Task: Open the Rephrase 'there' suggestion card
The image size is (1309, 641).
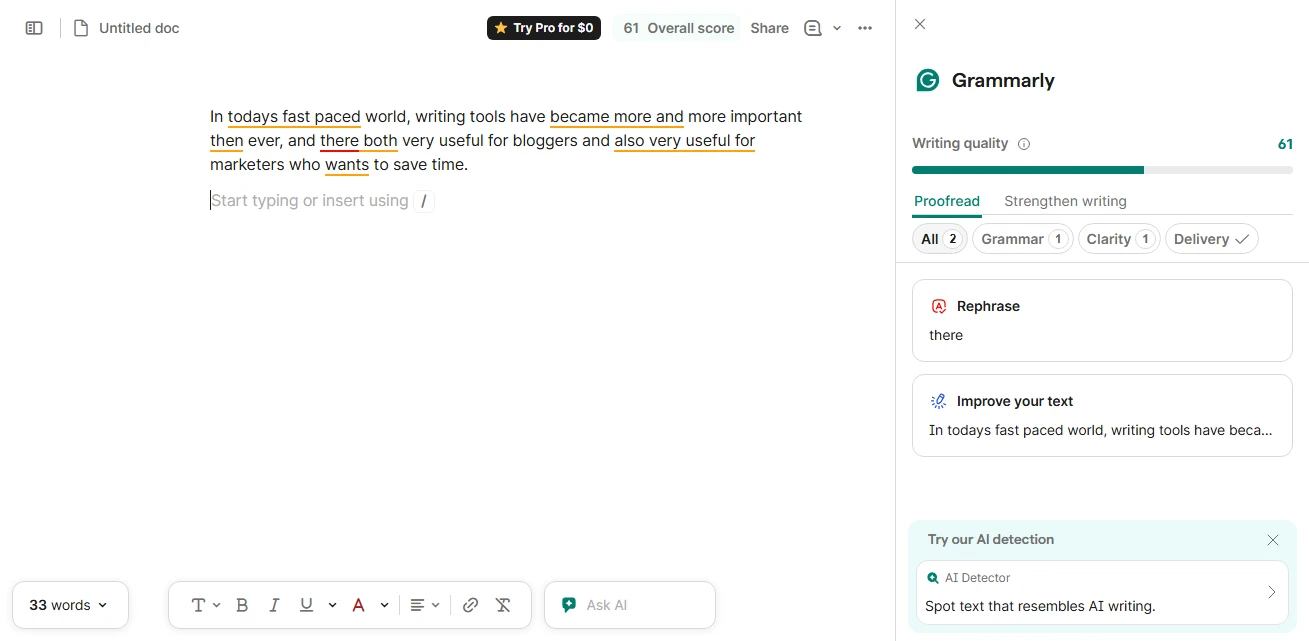Action: tap(1102, 320)
